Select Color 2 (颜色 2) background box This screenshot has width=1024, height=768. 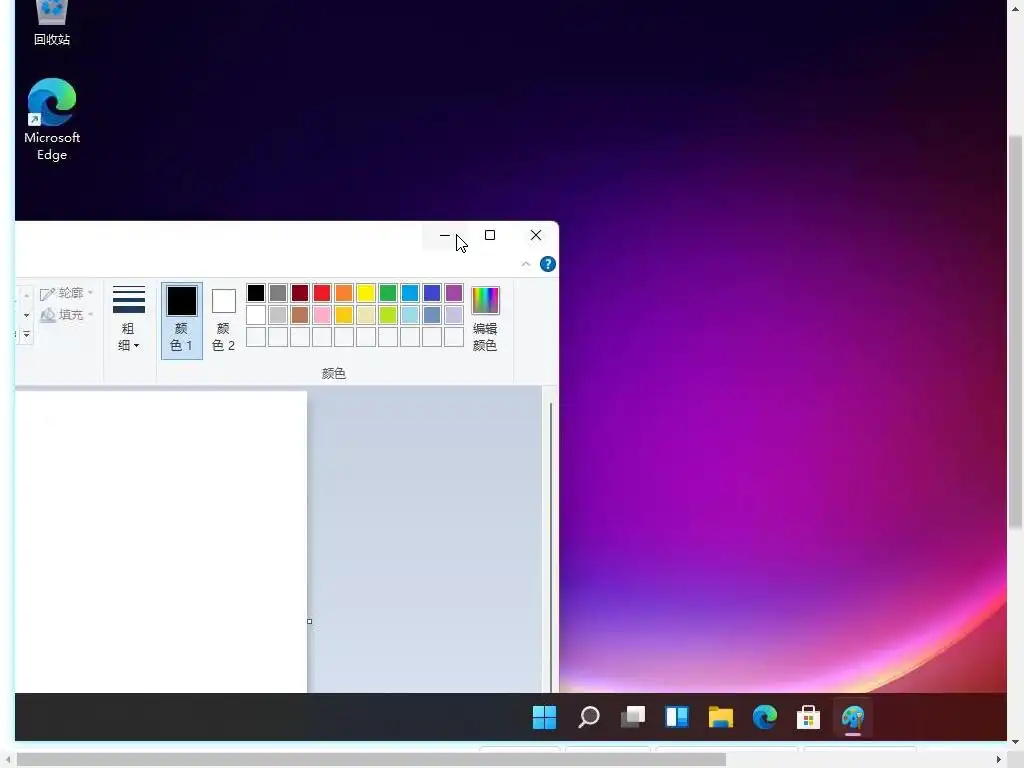[x=223, y=320]
